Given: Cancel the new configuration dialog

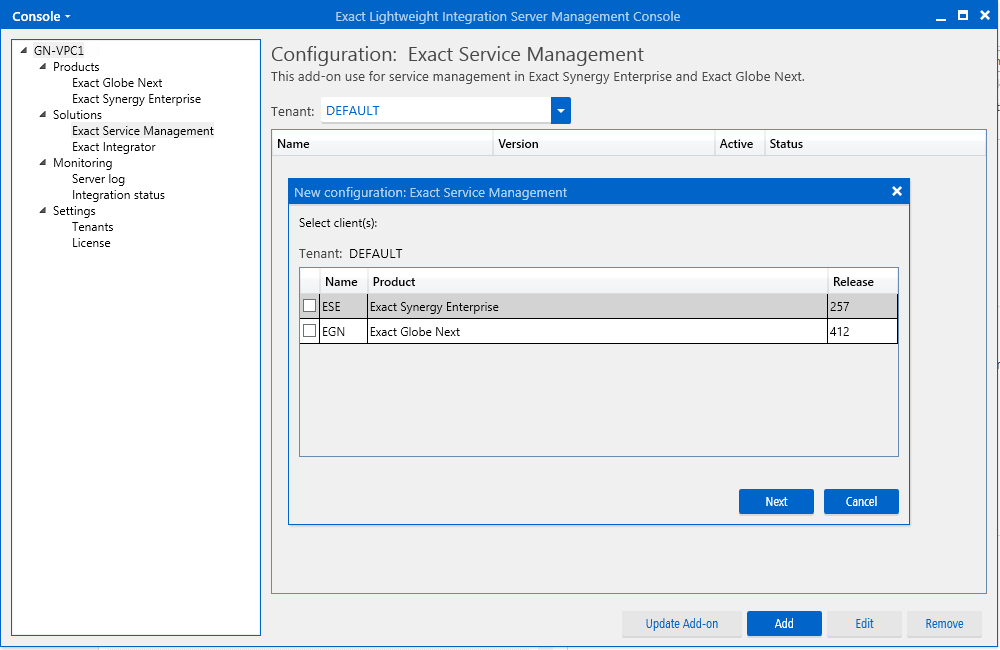Looking at the screenshot, I should pos(861,501).
